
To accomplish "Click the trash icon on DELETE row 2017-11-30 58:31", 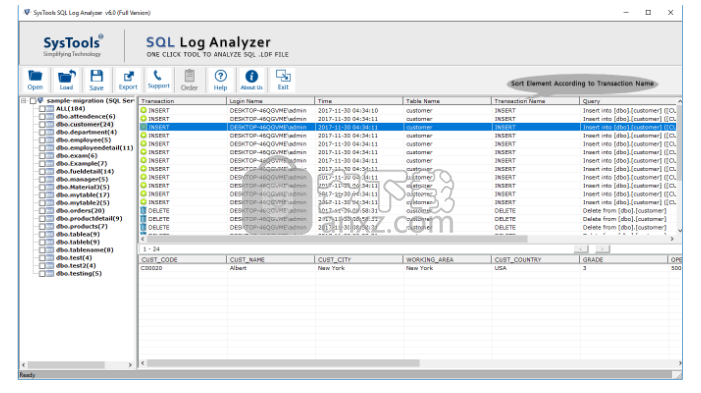I will pyautogui.click(x=143, y=211).
